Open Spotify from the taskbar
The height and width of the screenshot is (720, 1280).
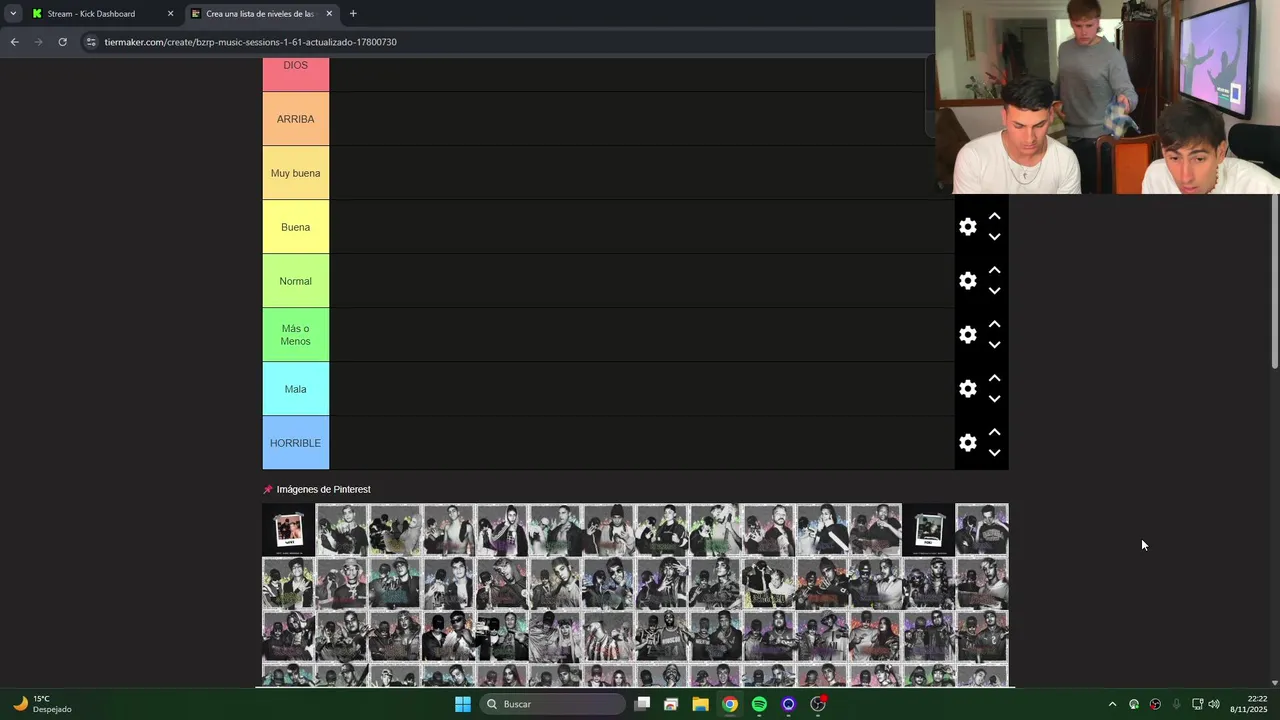coord(759,704)
